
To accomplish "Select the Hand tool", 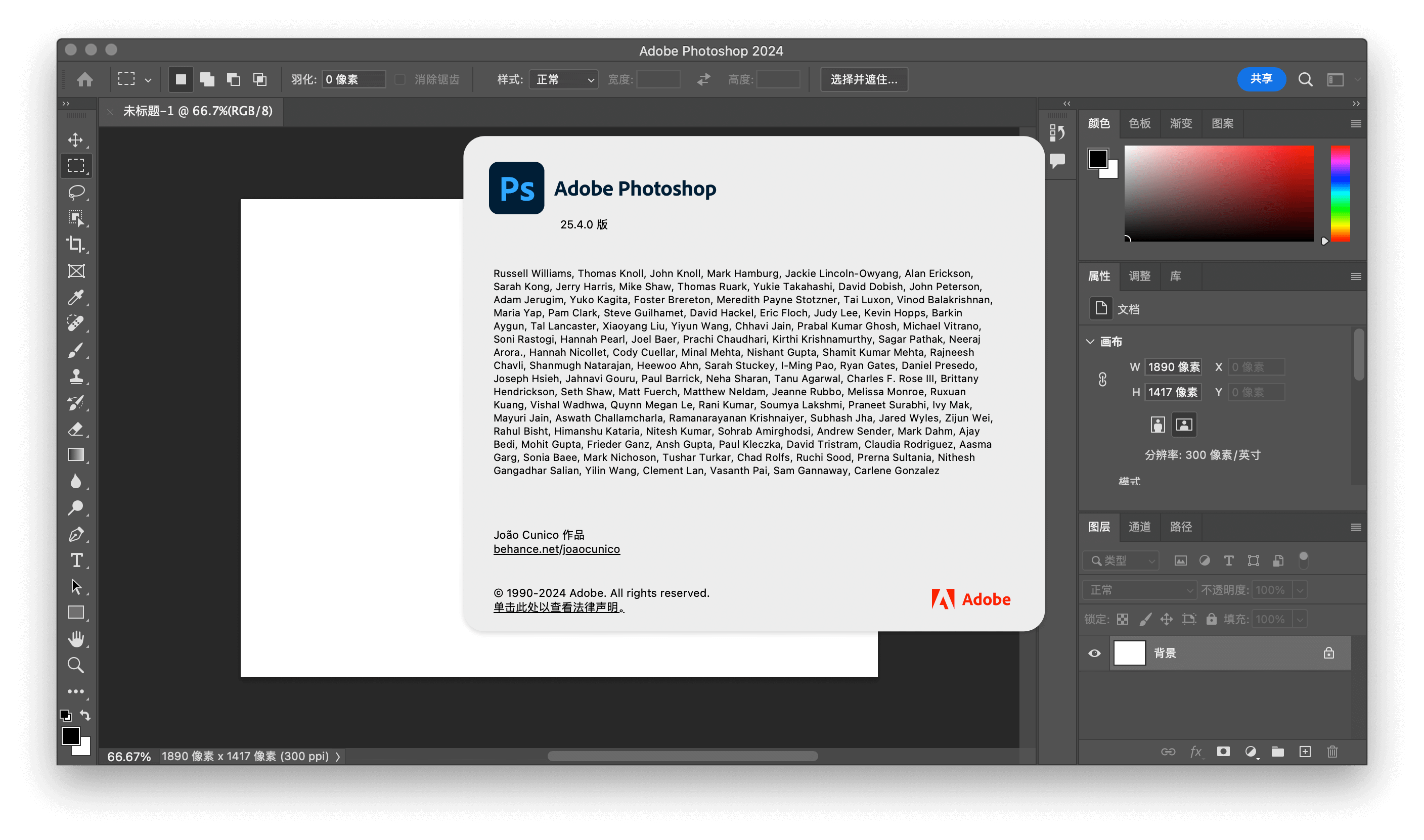I will coord(76,639).
